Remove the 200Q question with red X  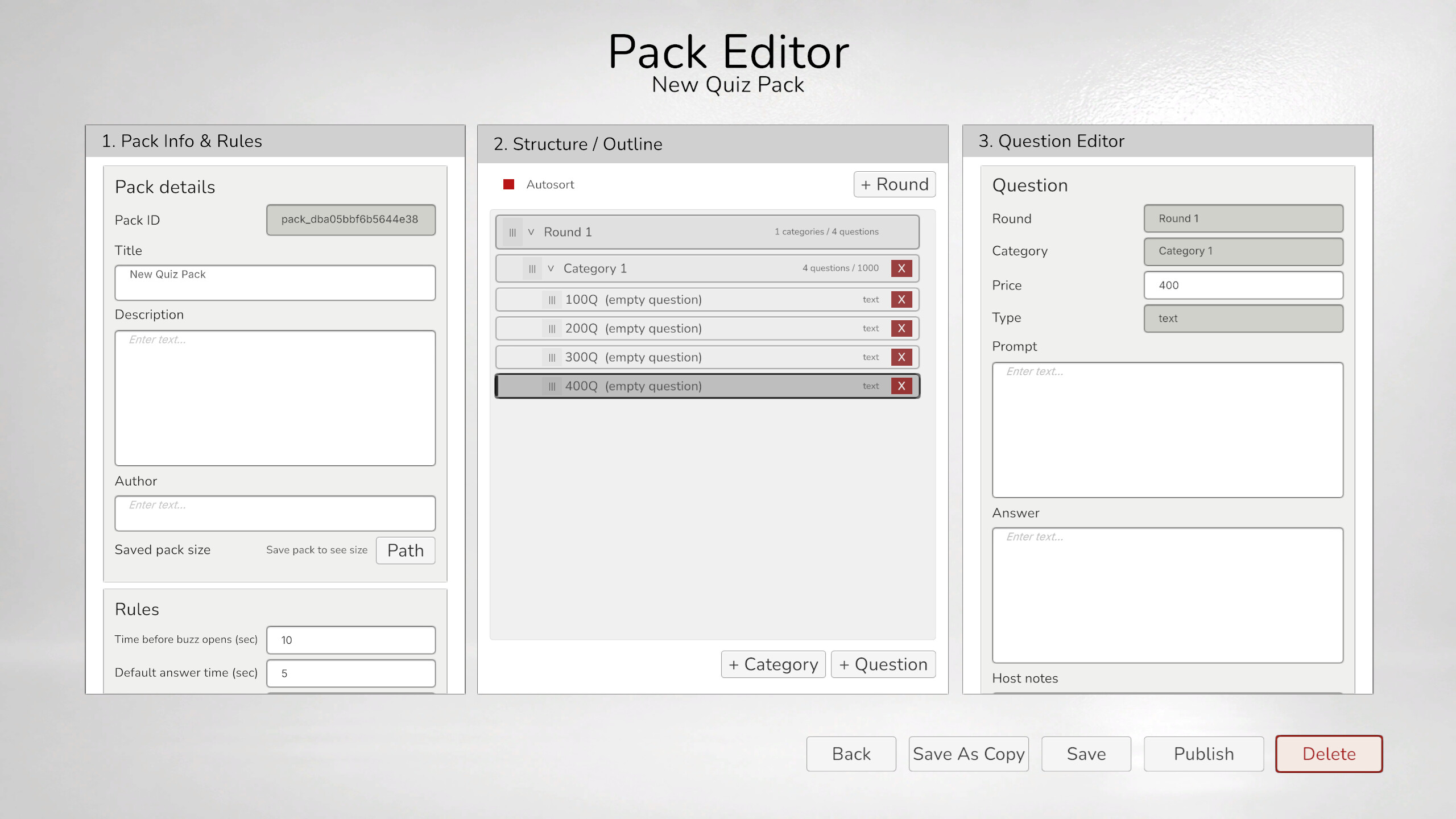(x=901, y=329)
